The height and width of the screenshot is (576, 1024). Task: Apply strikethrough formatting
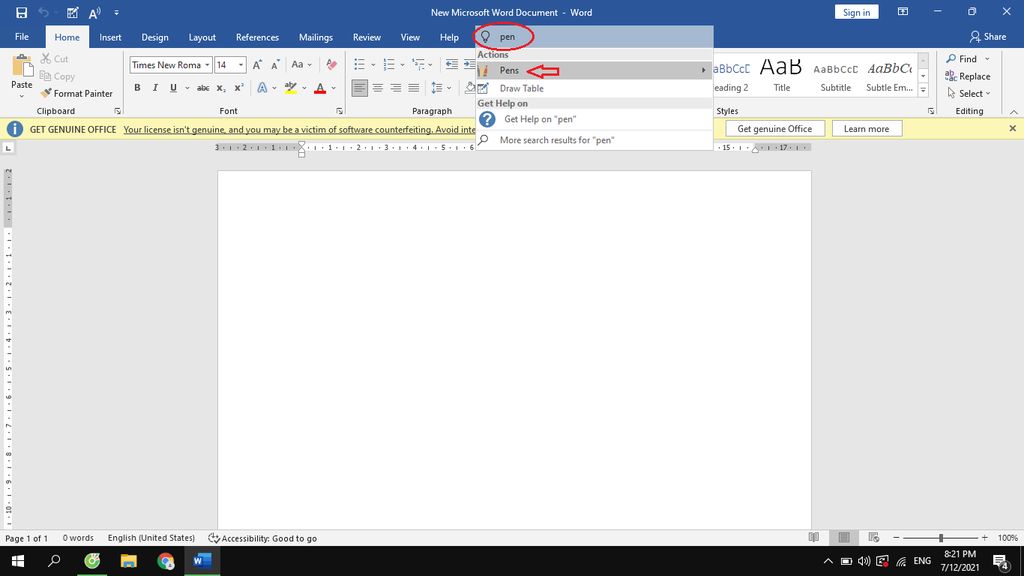pos(203,88)
